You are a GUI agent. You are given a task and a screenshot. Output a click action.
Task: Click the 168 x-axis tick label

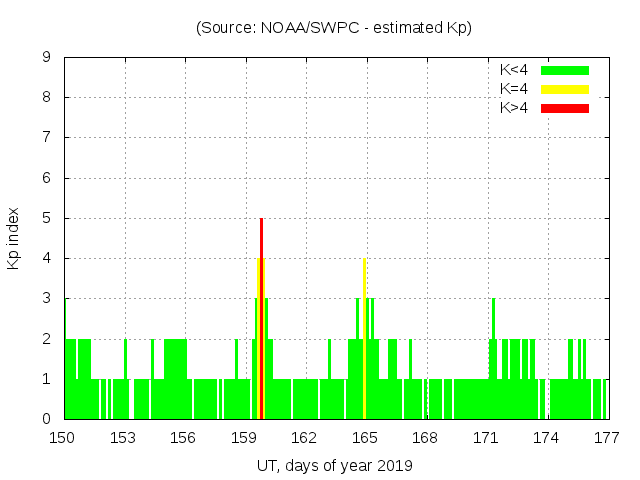[x=425, y=437]
